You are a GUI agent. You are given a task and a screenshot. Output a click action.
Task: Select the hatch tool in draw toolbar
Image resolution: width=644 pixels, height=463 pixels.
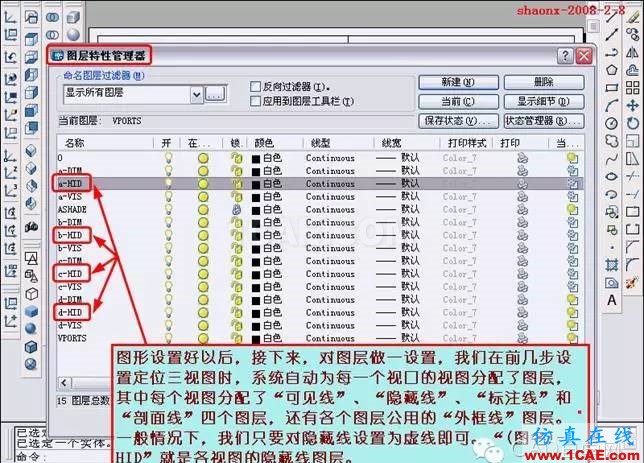coord(612,265)
